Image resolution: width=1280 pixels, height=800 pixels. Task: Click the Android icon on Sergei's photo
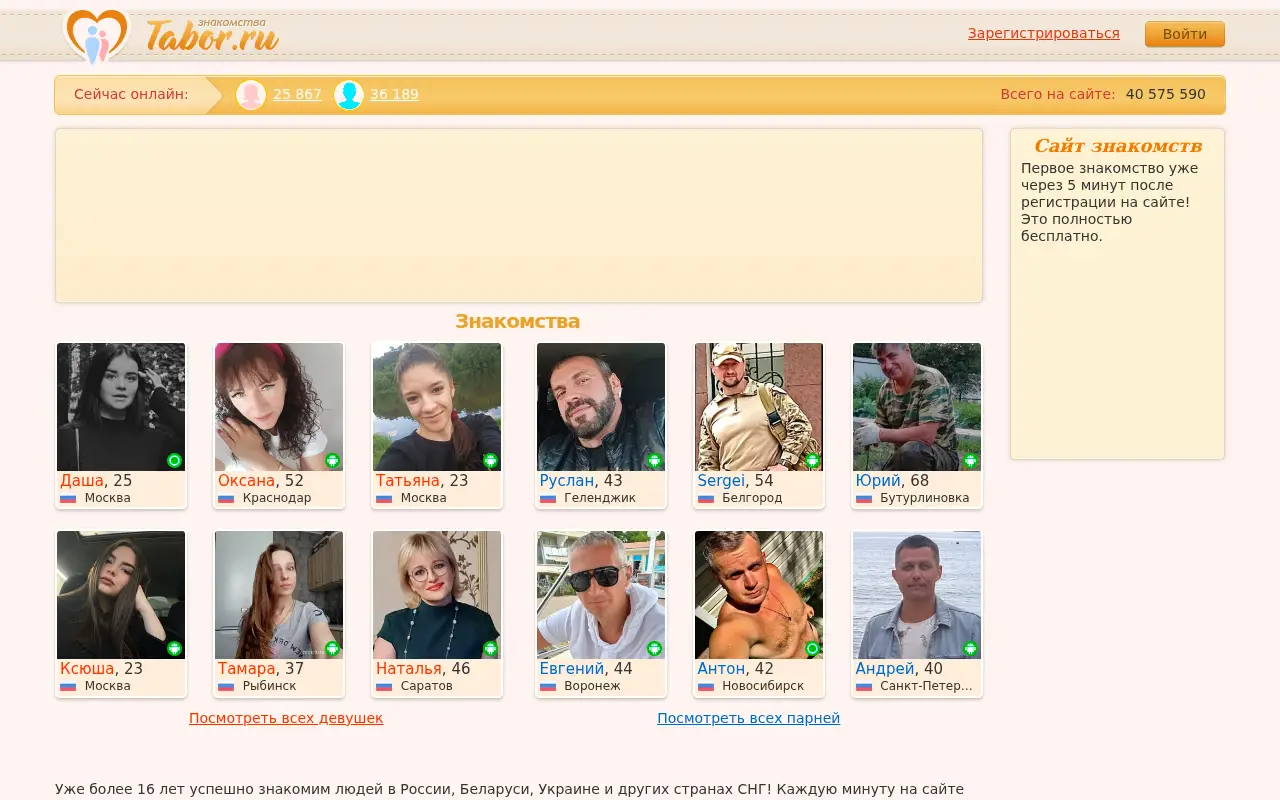[812, 460]
